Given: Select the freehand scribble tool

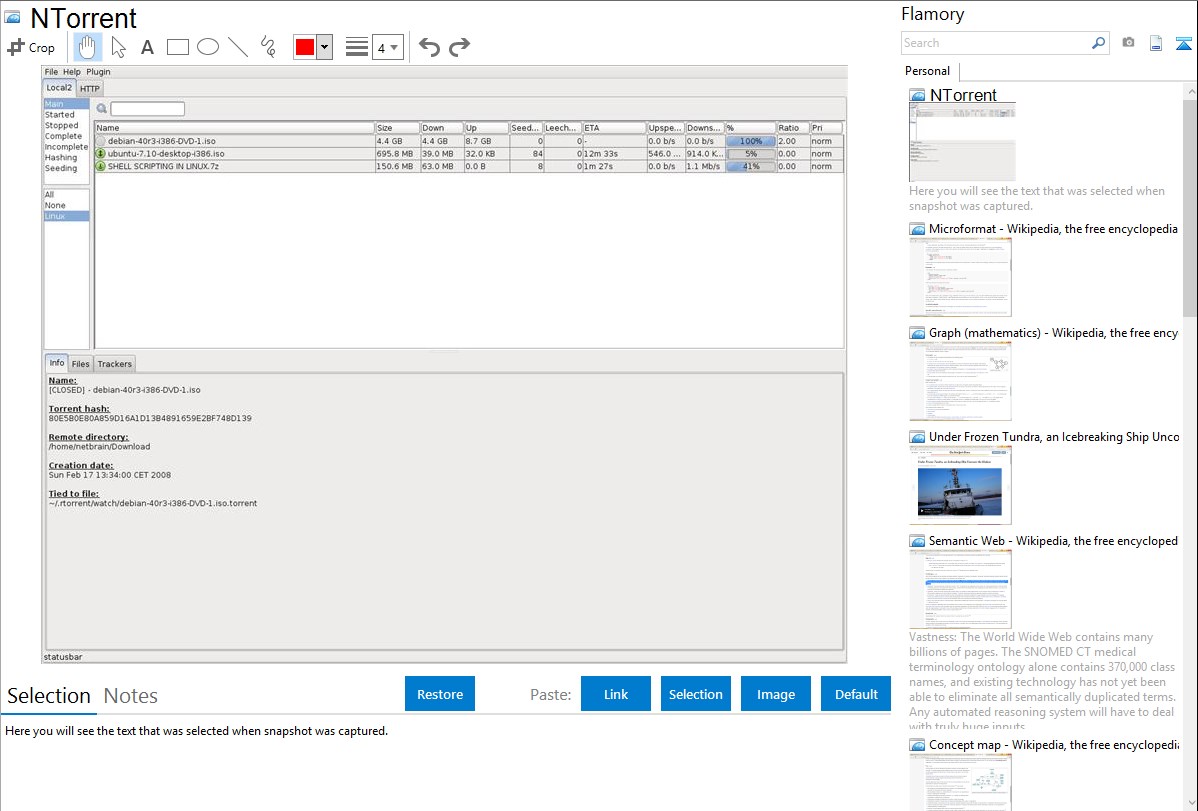Looking at the screenshot, I should (x=268, y=47).
